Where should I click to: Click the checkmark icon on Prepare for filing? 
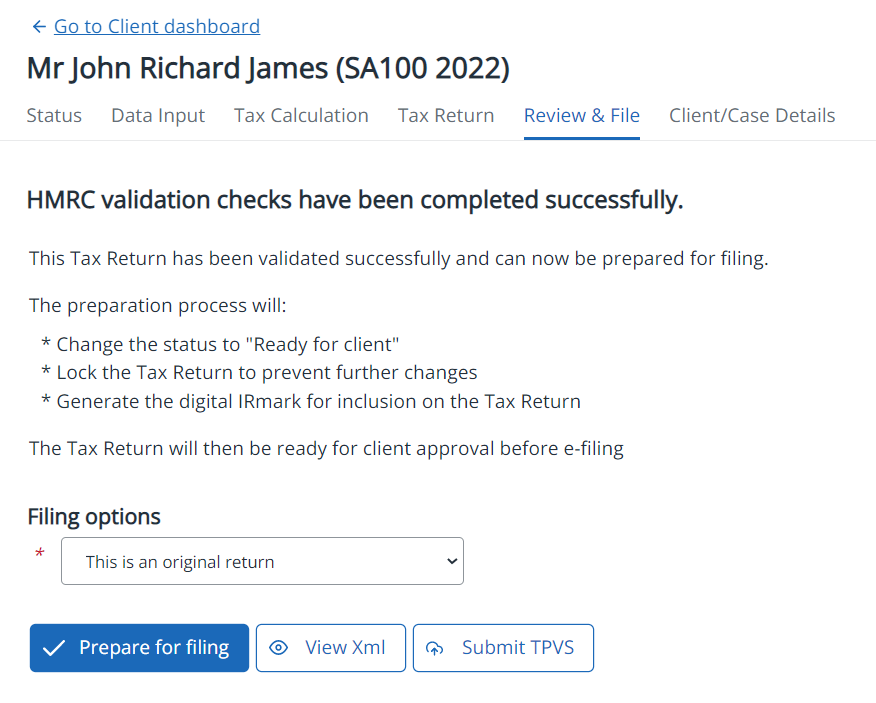click(x=55, y=648)
